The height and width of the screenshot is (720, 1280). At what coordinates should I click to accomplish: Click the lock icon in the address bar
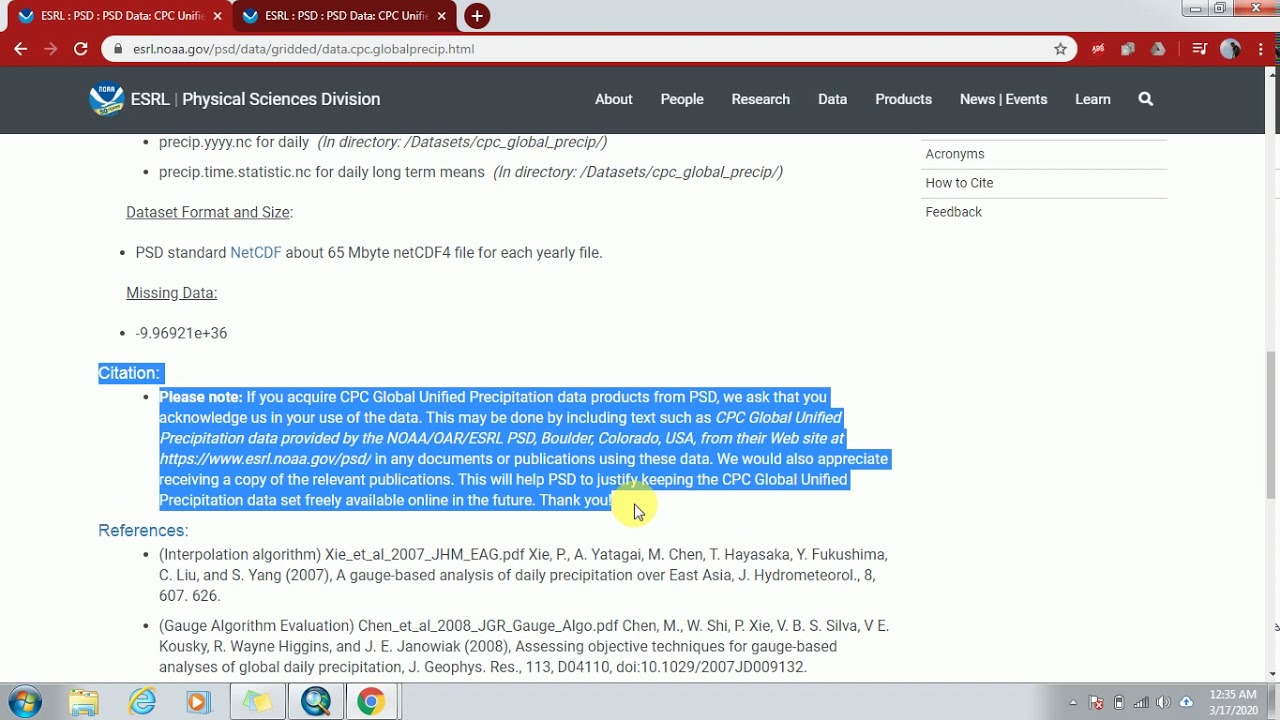(x=118, y=49)
